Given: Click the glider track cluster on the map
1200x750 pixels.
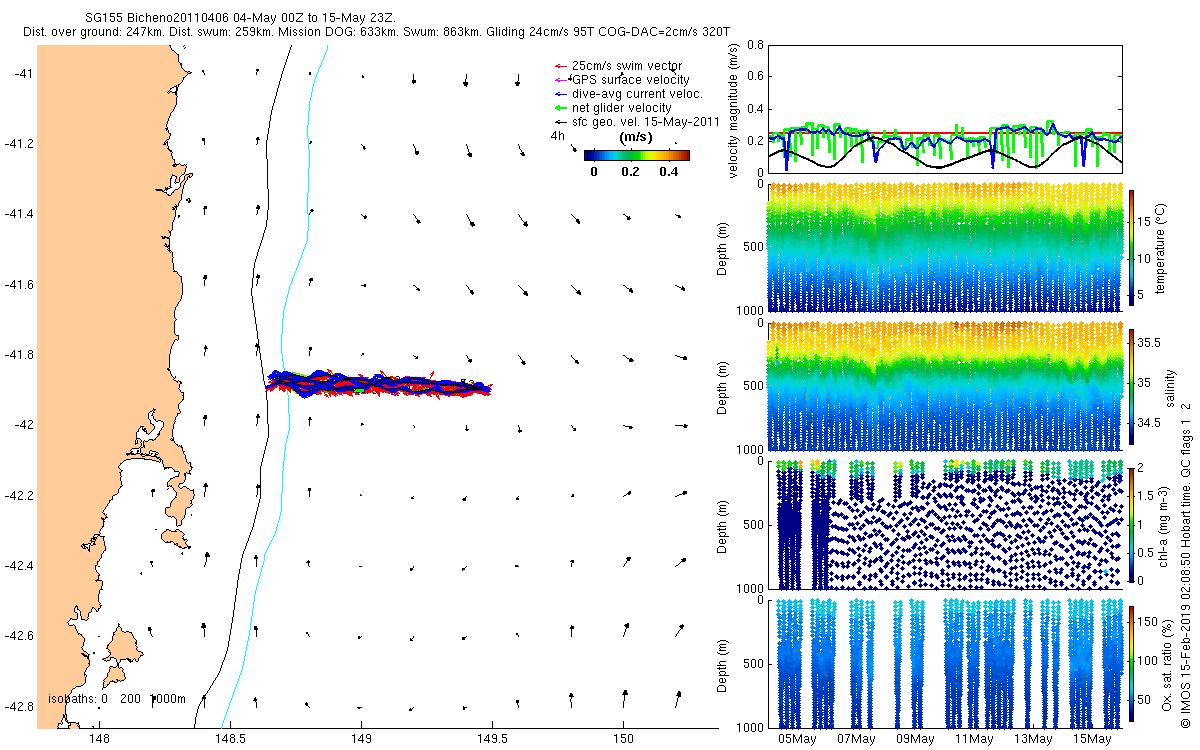Looking at the screenshot, I should (378, 383).
